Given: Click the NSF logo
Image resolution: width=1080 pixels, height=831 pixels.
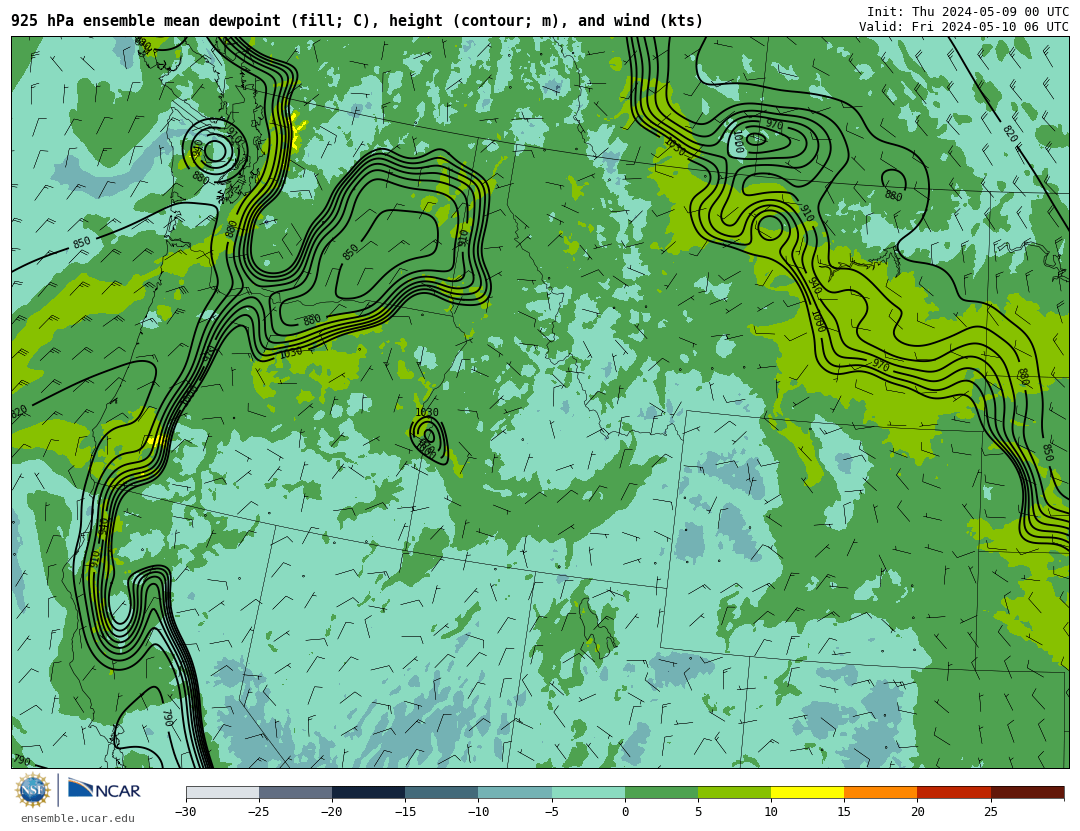Looking at the screenshot, I should [x=32, y=790].
